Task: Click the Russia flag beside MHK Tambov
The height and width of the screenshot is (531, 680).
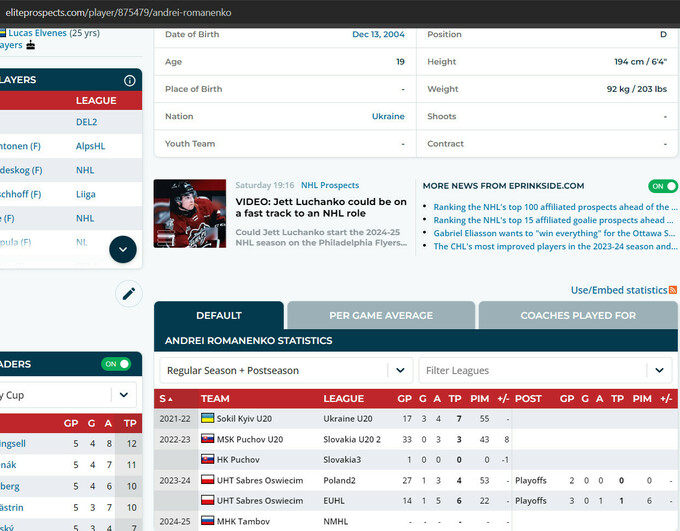Action: (208, 521)
